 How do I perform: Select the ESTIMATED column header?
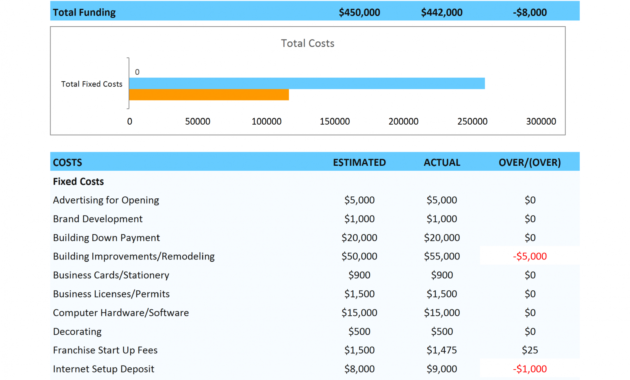point(359,162)
